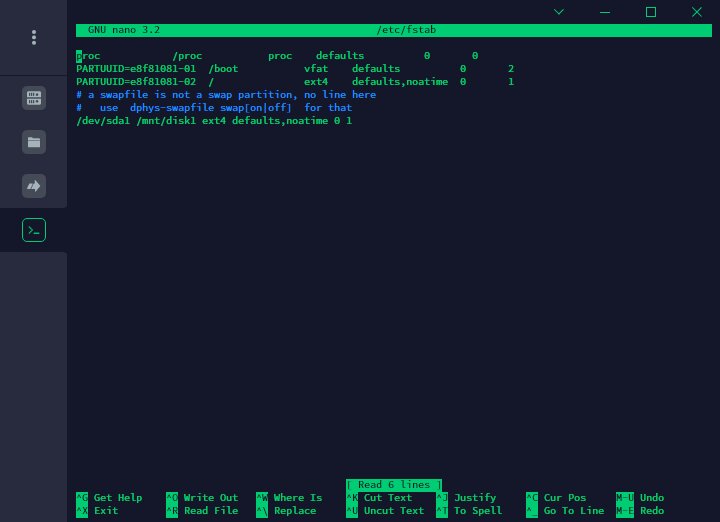The width and height of the screenshot is (720, 522).
Task: Click the /etc/fstab title in nano header
Action: pyautogui.click(x=406, y=30)
